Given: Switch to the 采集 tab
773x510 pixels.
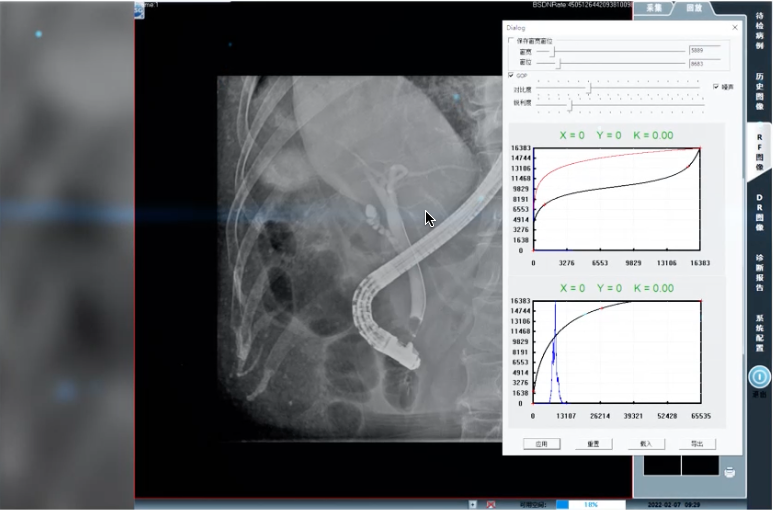Looking at the screenshot, I should click(x=654, y=8).
